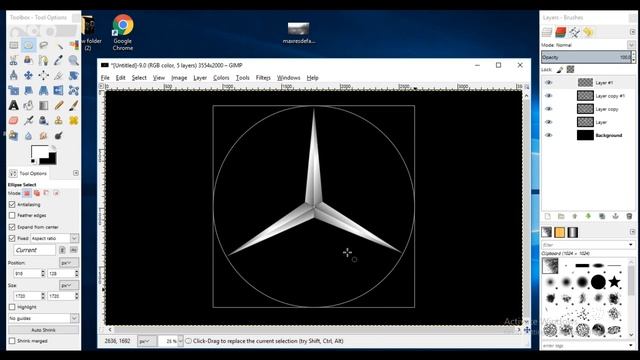The width and height of the screenshot is (640, 360).
Task: Select the Free Select lasso tool
Action: click(43, 45)
